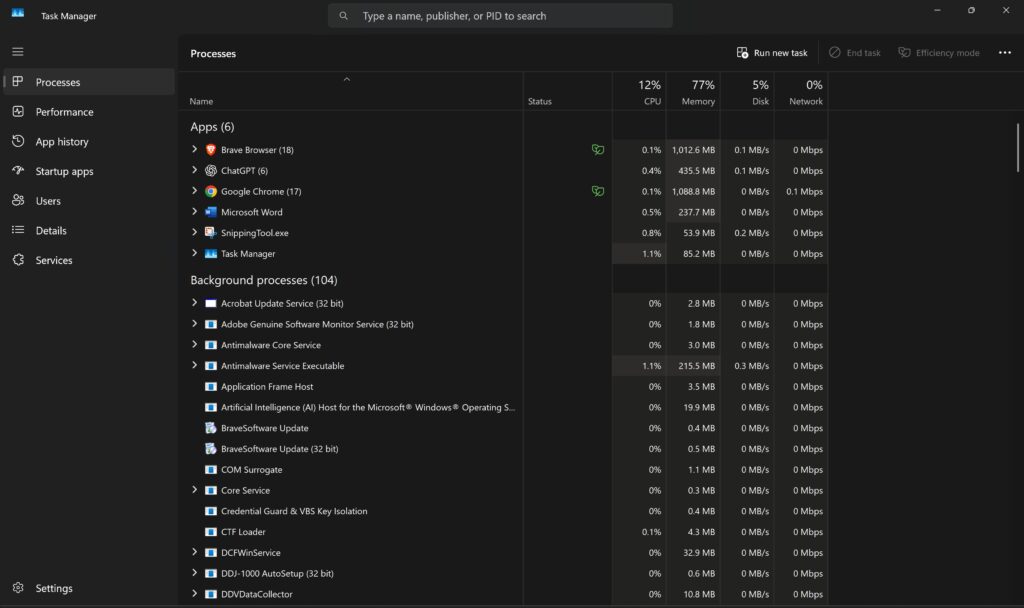The width and height of the screenshot is (1024, 608).
Task: Click the Run new task button
Action: click(772, 53)
